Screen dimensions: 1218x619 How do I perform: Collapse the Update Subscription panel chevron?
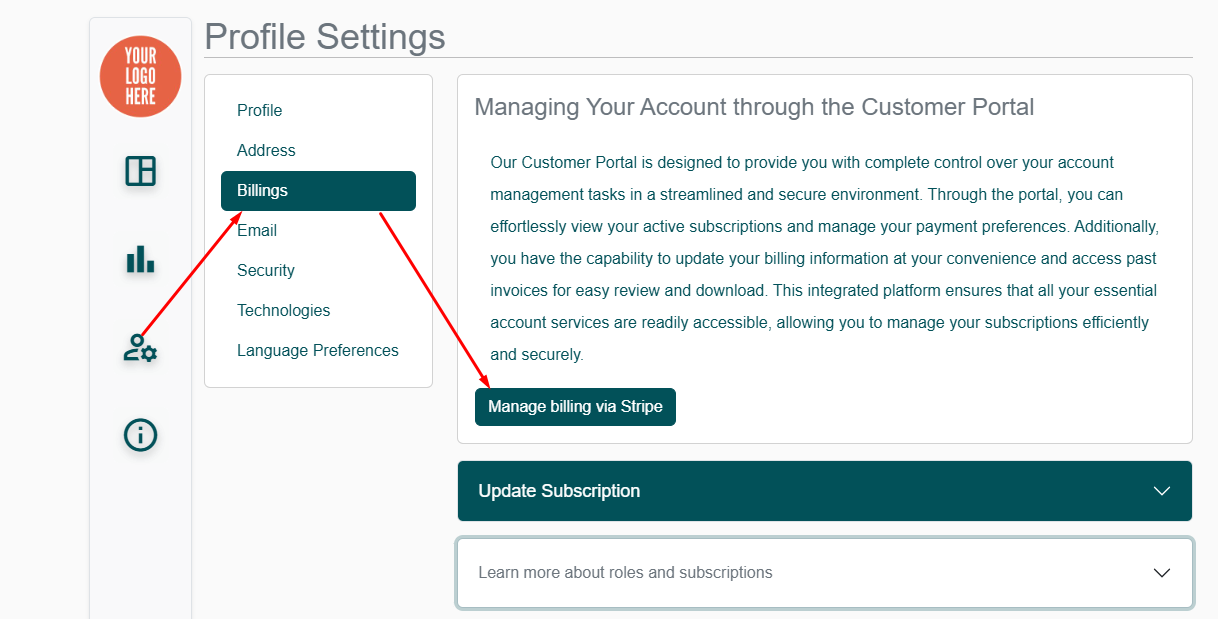[1161, 491]
